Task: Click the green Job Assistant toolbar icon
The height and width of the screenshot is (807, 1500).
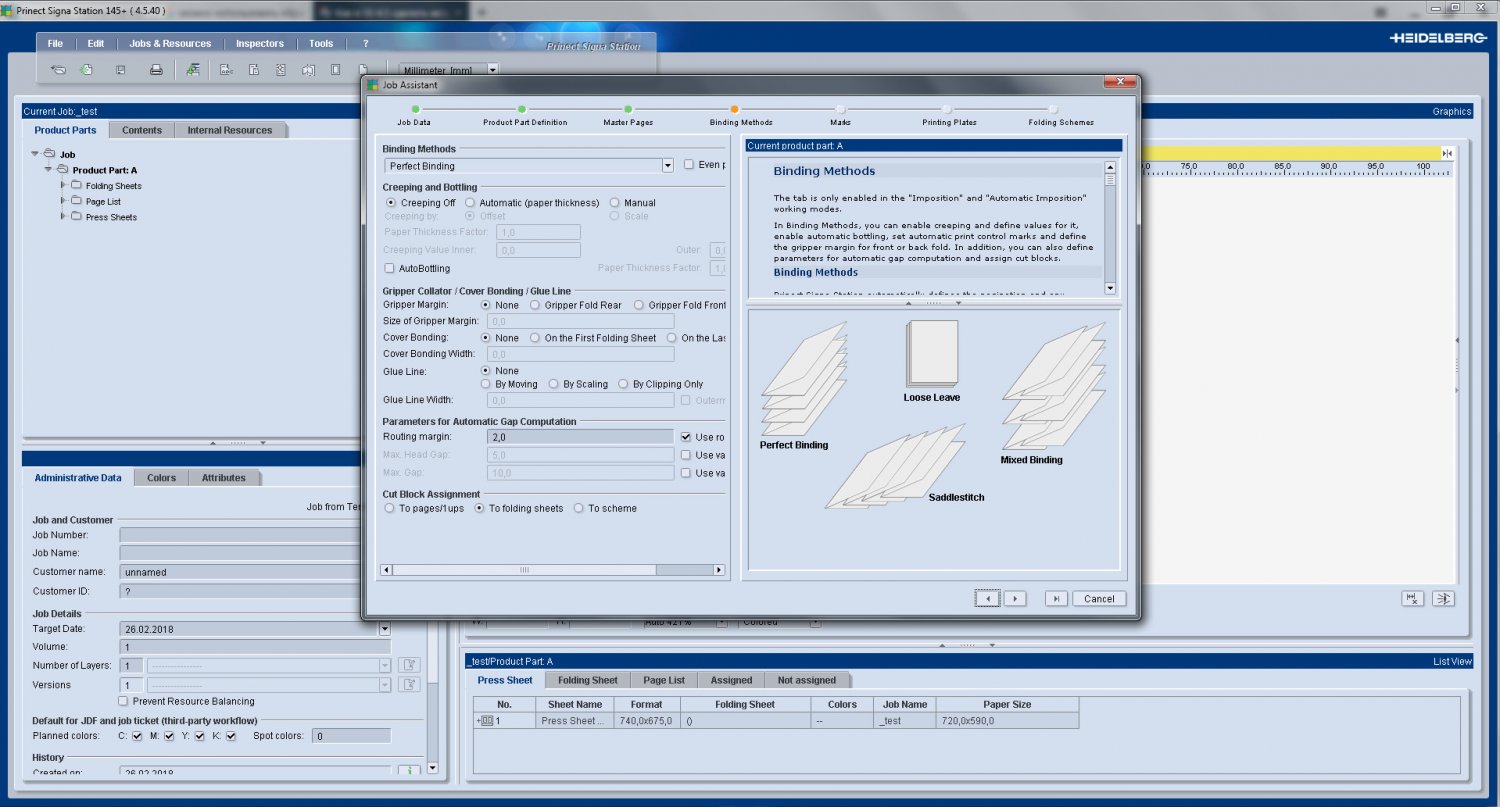Action: 193,70
